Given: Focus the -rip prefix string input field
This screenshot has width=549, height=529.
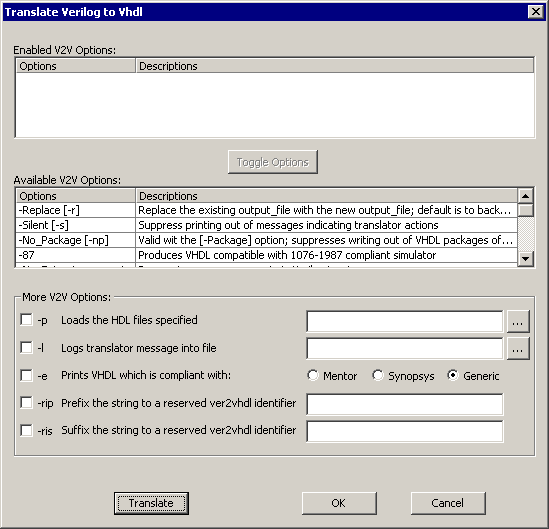Looking at the screenshot, I should coord(405,404).
